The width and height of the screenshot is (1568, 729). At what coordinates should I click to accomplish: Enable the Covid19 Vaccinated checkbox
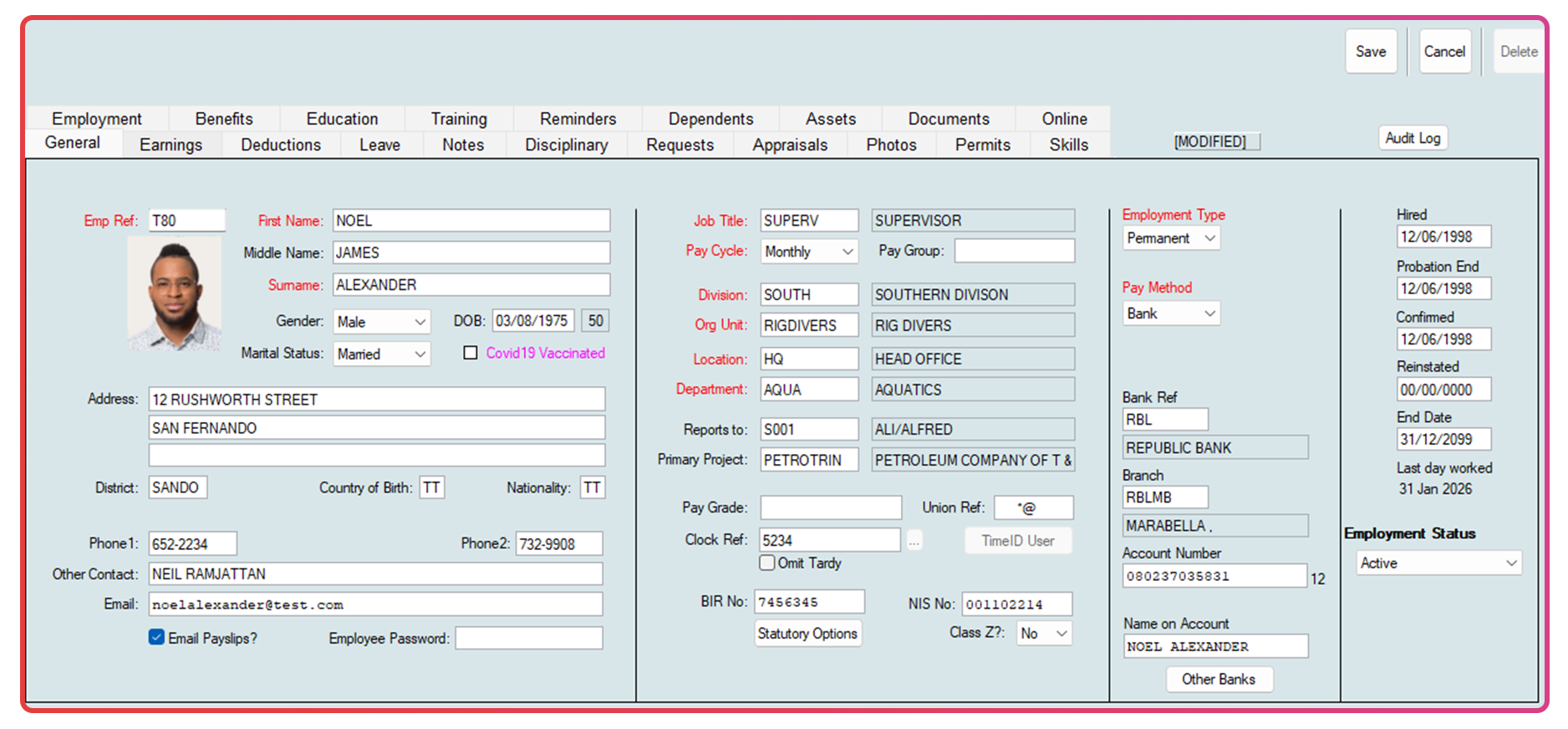point(471,353)
